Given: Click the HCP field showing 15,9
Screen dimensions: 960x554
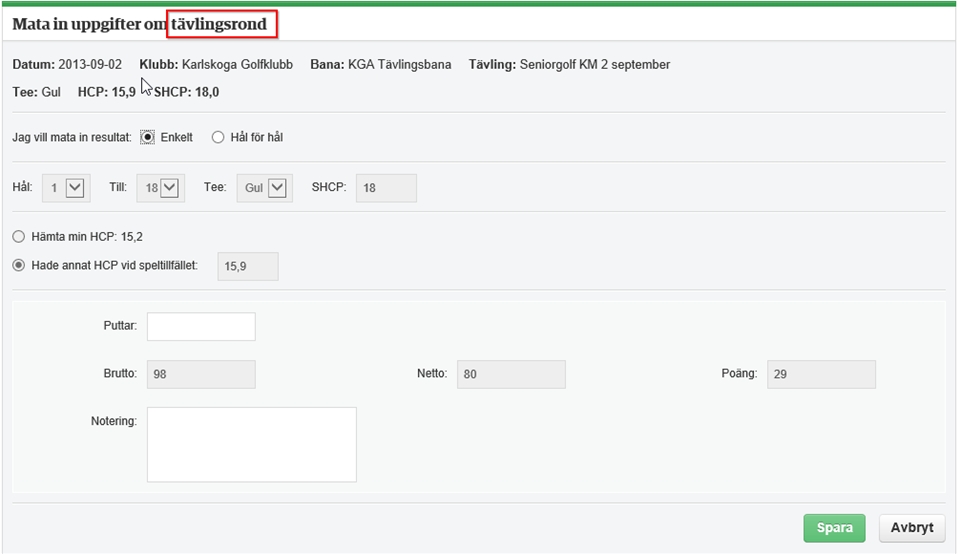Looking at the screenshot, I should point(248,266).
